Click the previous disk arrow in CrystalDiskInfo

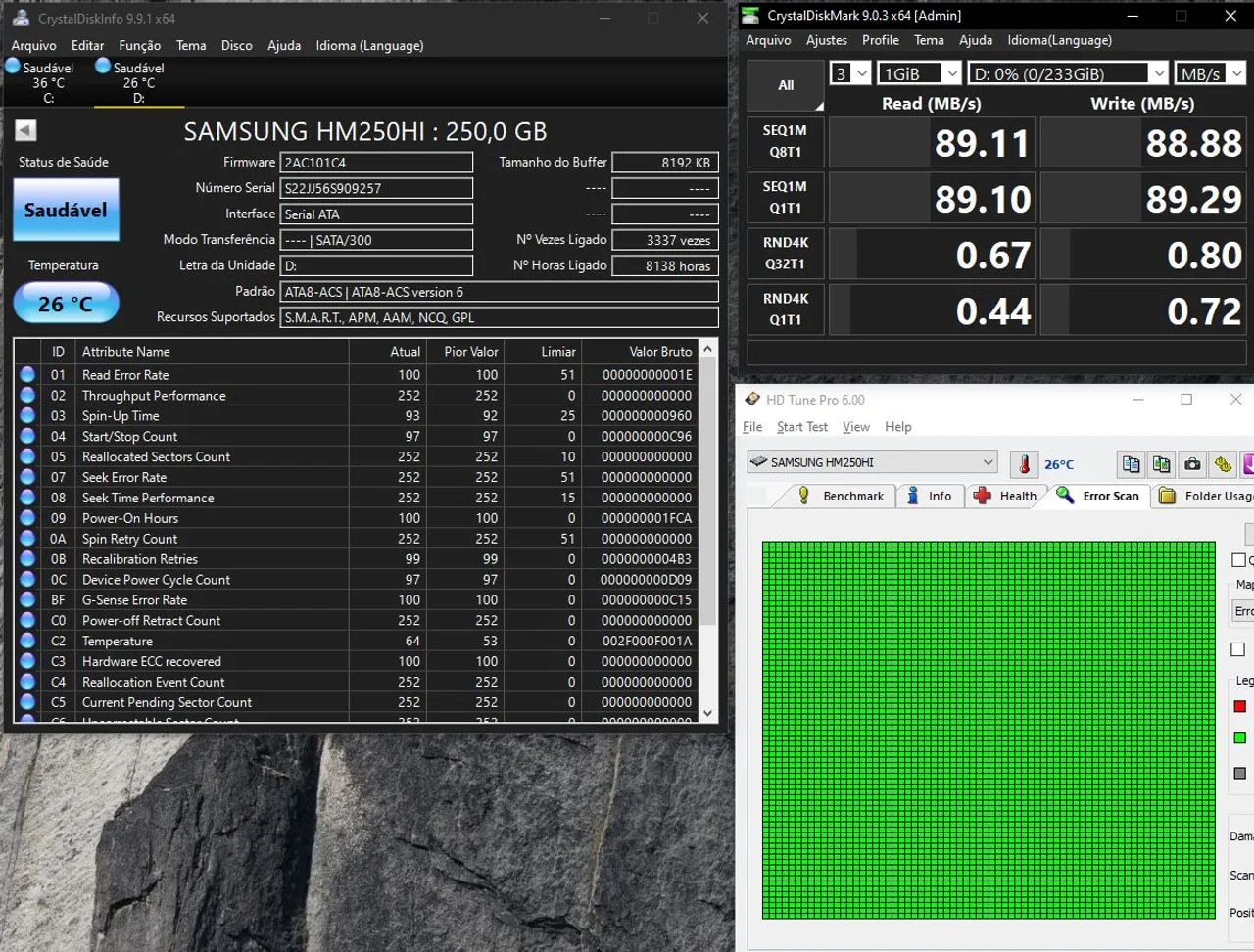tap(26, 130)
